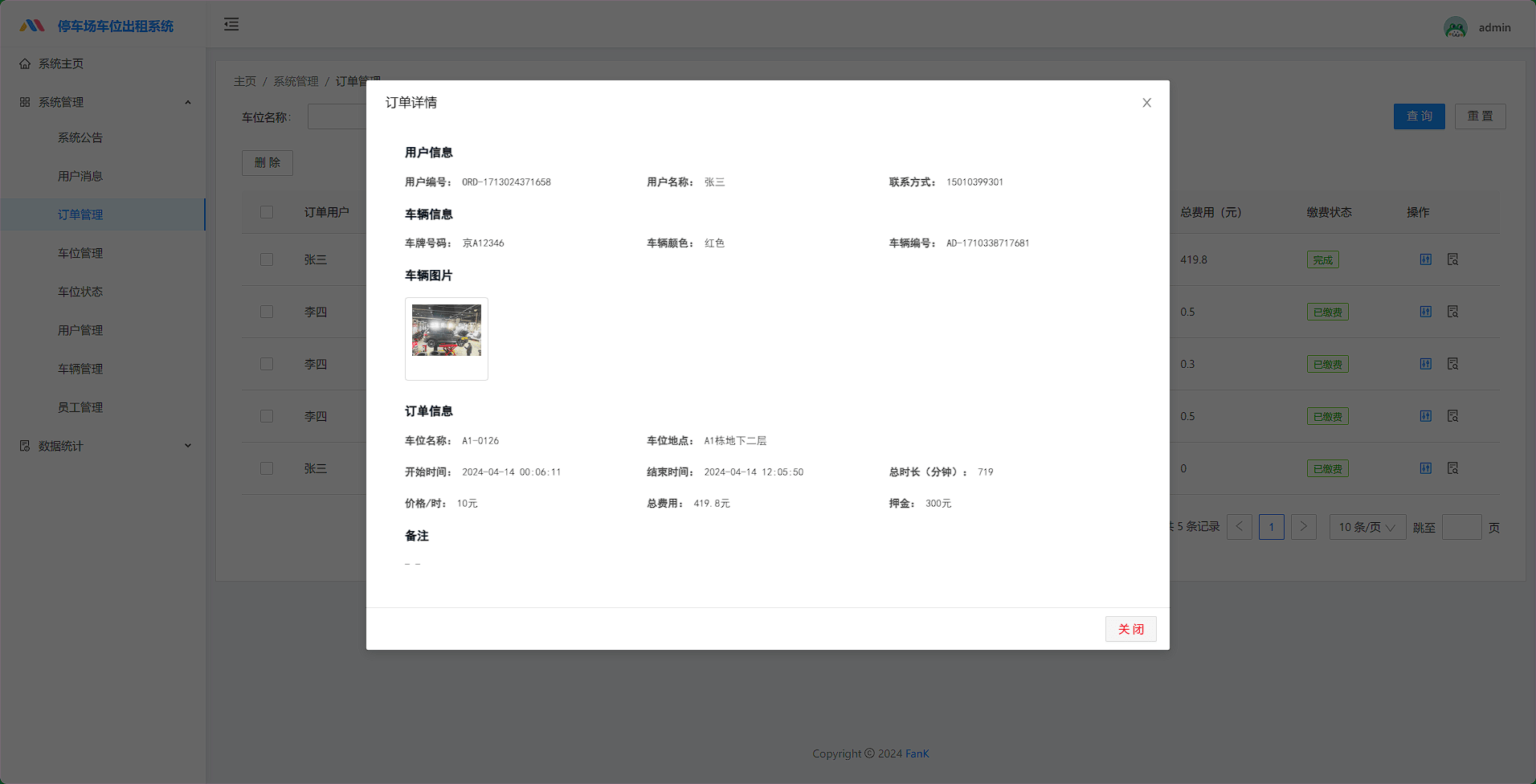Open 用户消息 menu item
The width and height of the screenshot is (1536, 784).
(x=103, y=176)
